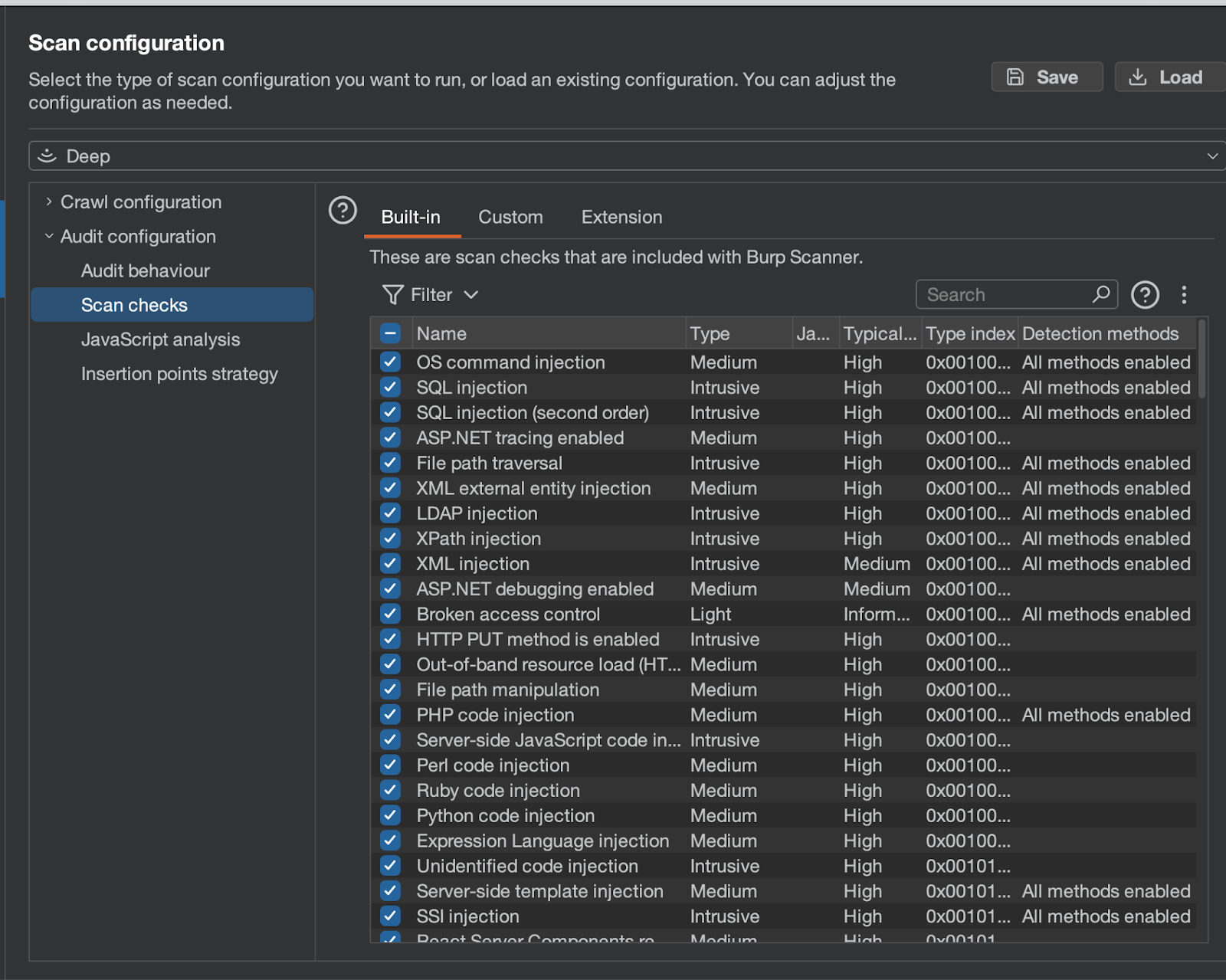Click the scan checks table scrollbar
Screen dimensions: 1226x980
[x=1201, y=360]
